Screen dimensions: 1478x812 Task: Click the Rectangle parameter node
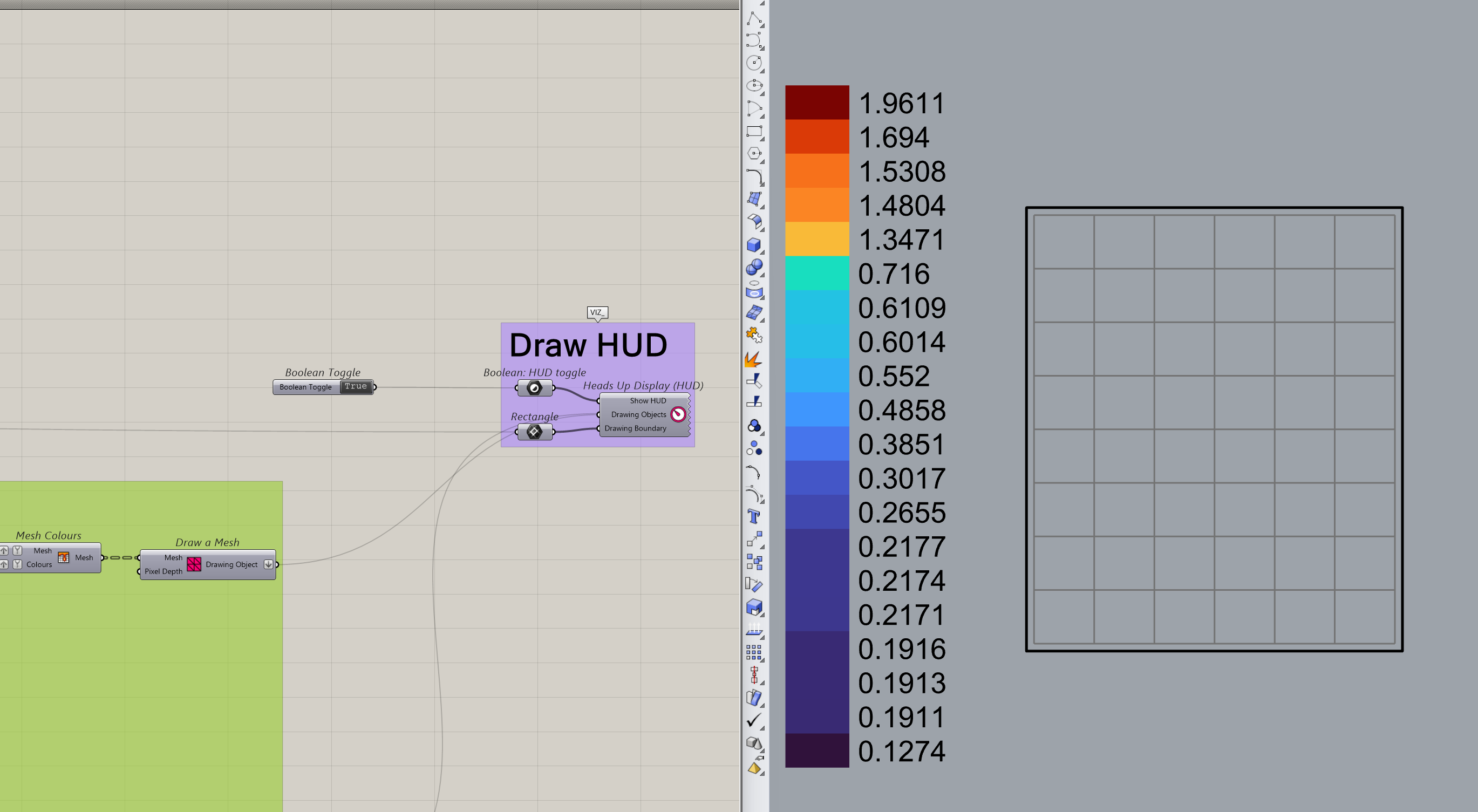tap(534, 432)
